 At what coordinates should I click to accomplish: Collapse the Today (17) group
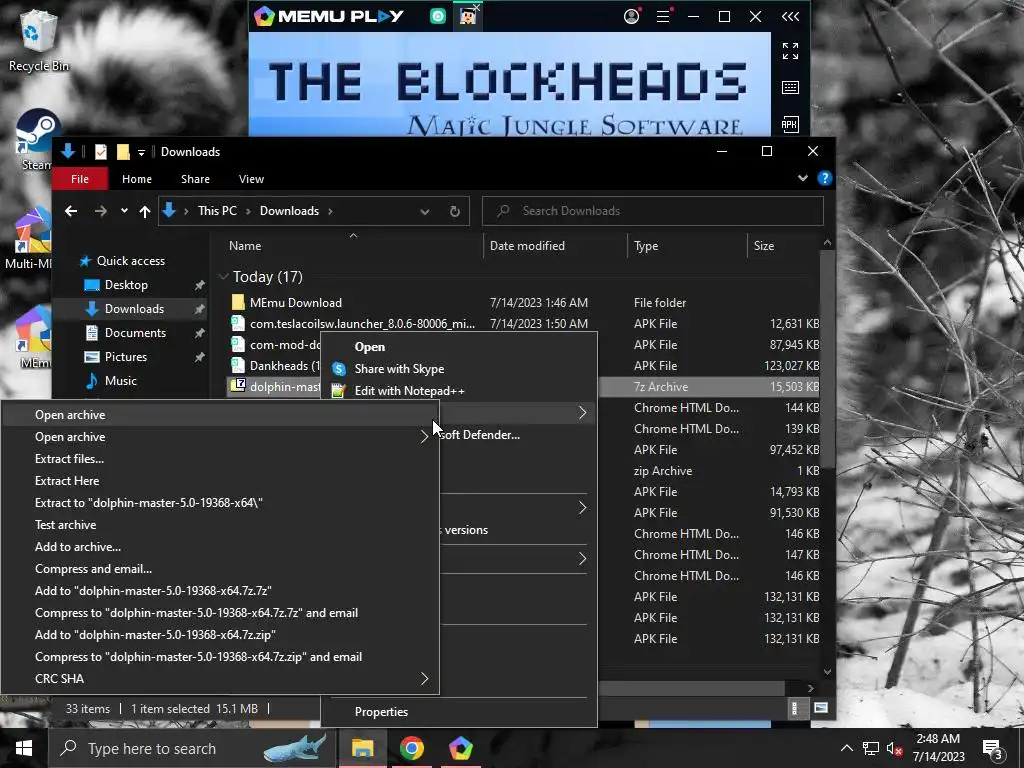223,277
